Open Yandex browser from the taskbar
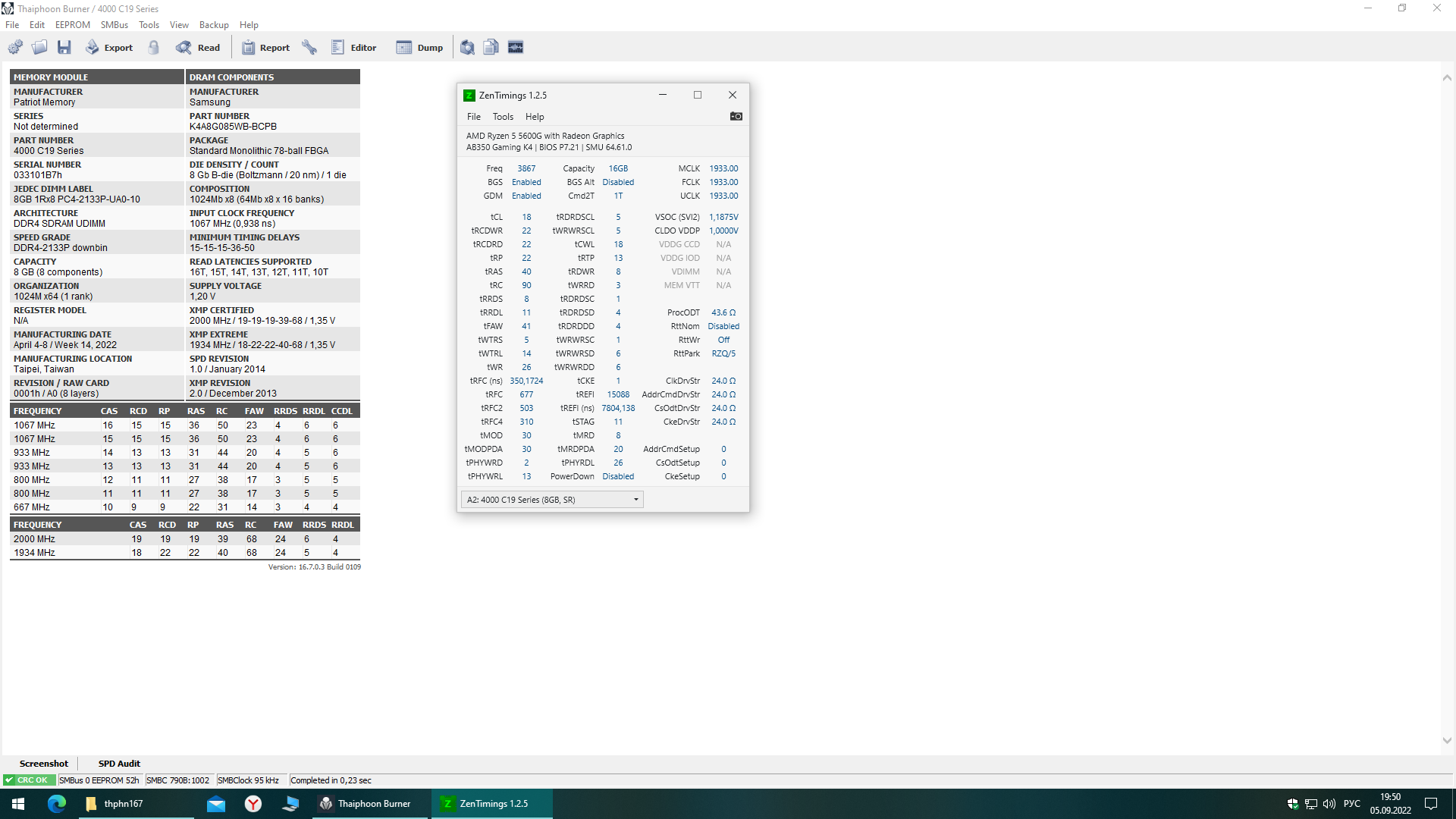The height and width of the screenshot is (819, 1456). [x=253, y=804]
